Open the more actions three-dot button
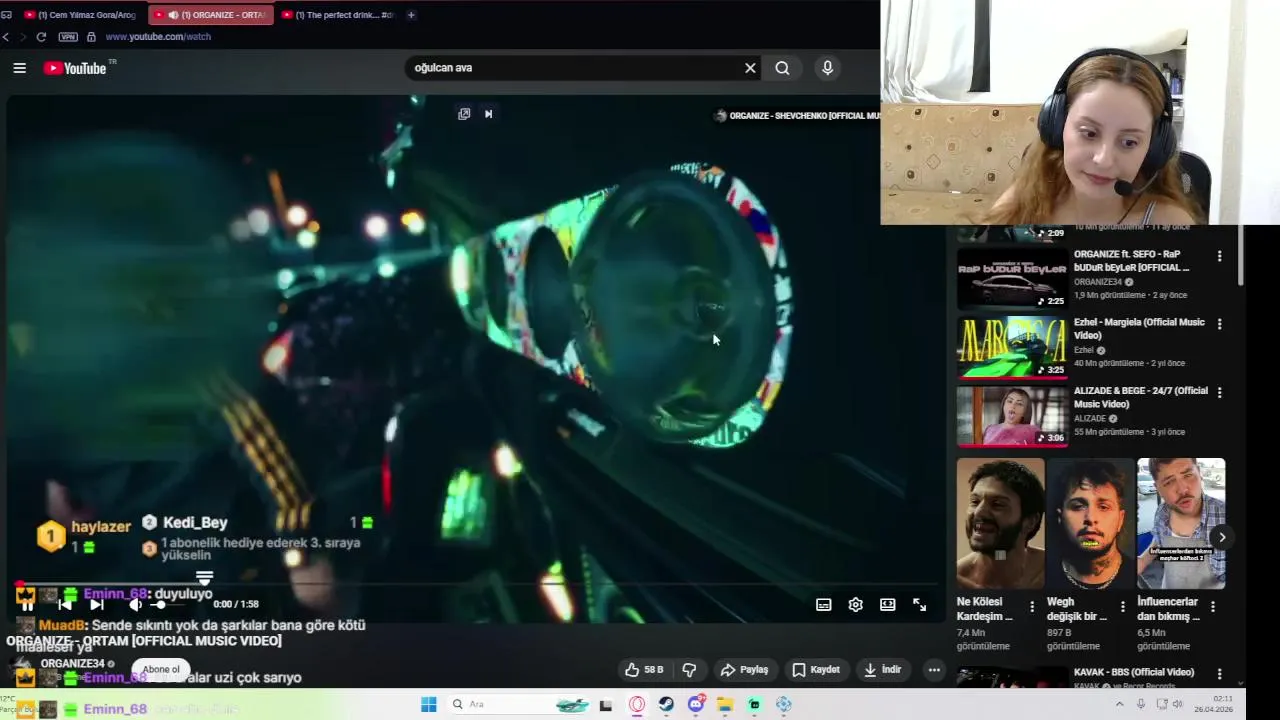The width and height of the screenshot is (1280, 720). [934, 670]
